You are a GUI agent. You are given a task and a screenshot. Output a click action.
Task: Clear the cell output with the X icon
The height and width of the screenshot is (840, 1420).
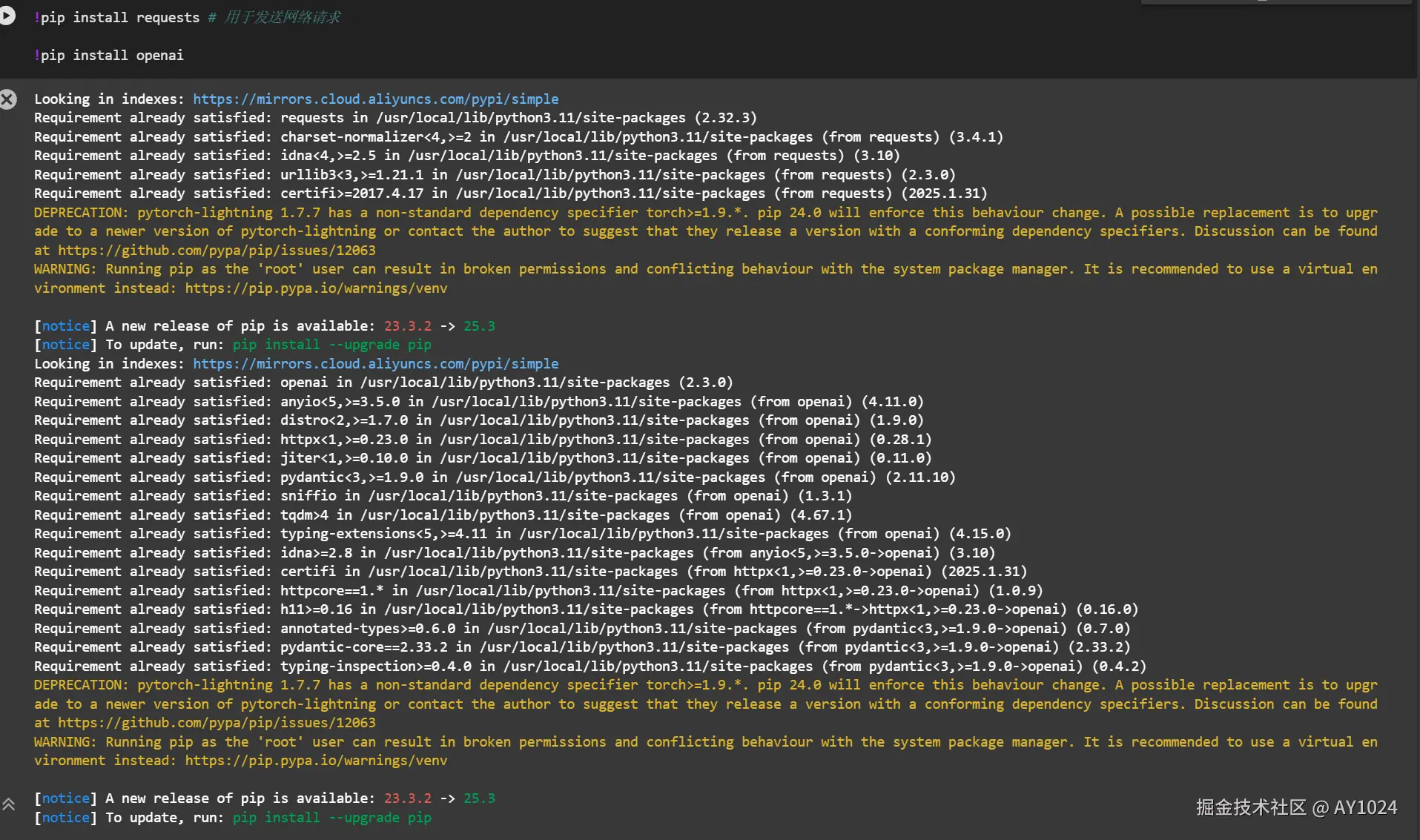click(8, 99)
